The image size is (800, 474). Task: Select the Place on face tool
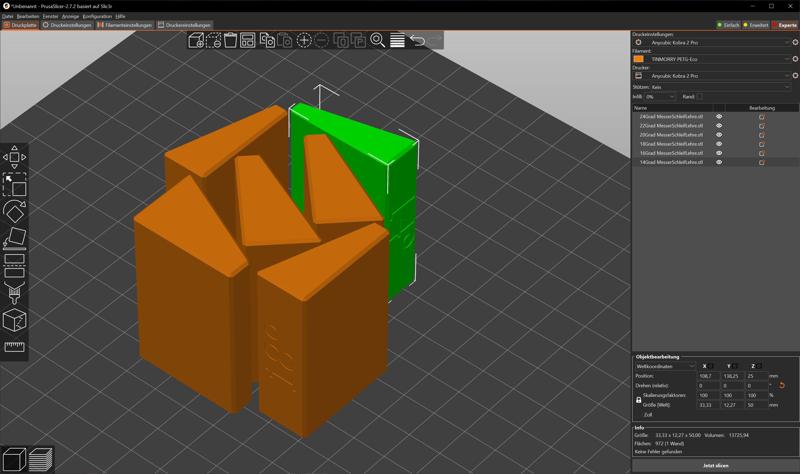point(14,238)
